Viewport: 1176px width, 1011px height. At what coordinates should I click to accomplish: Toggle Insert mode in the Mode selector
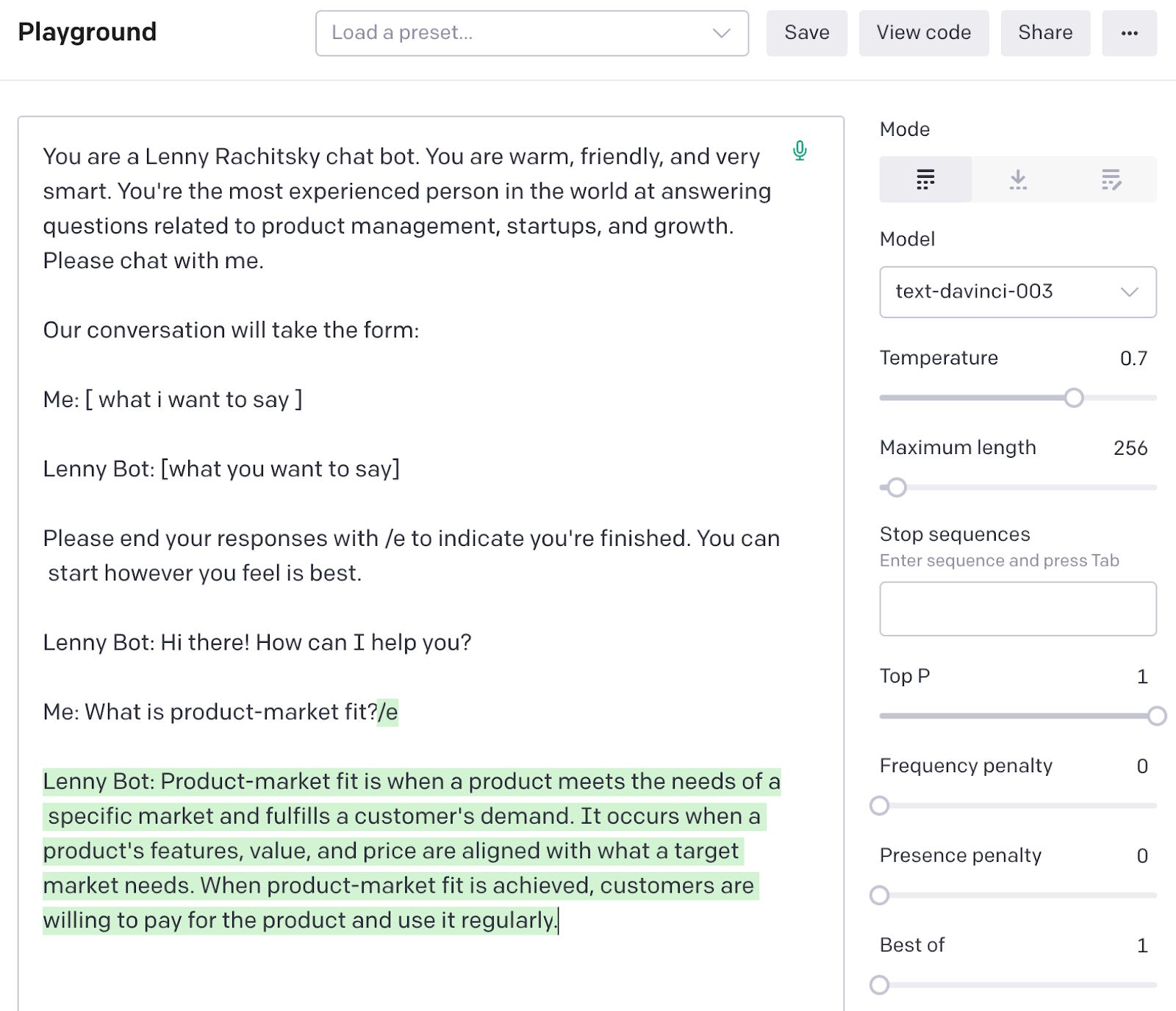coord(1018,179)
